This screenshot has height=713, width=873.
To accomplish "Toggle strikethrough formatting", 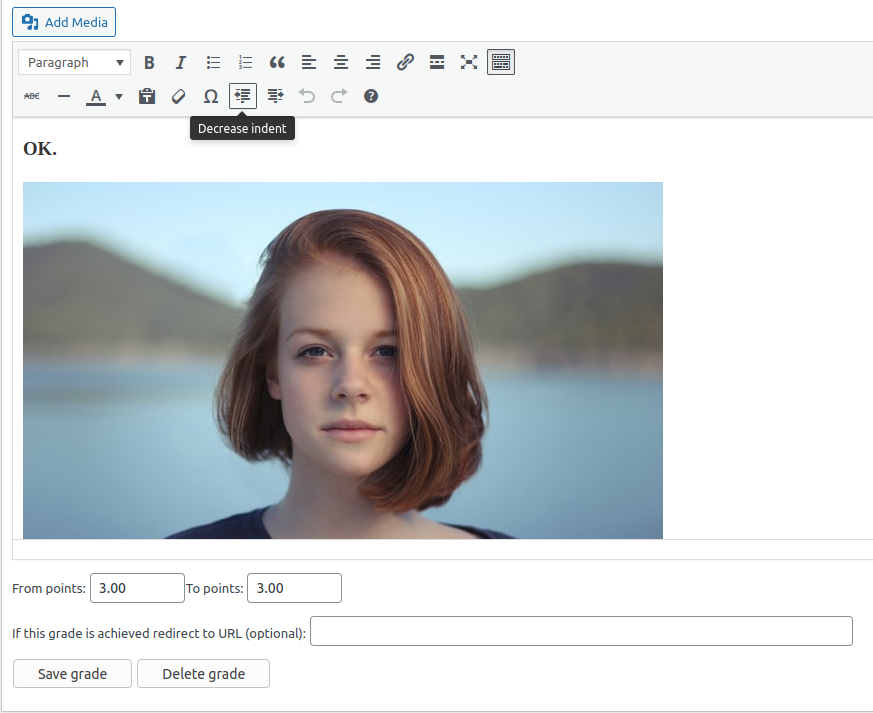I will [x=32, y=97].
